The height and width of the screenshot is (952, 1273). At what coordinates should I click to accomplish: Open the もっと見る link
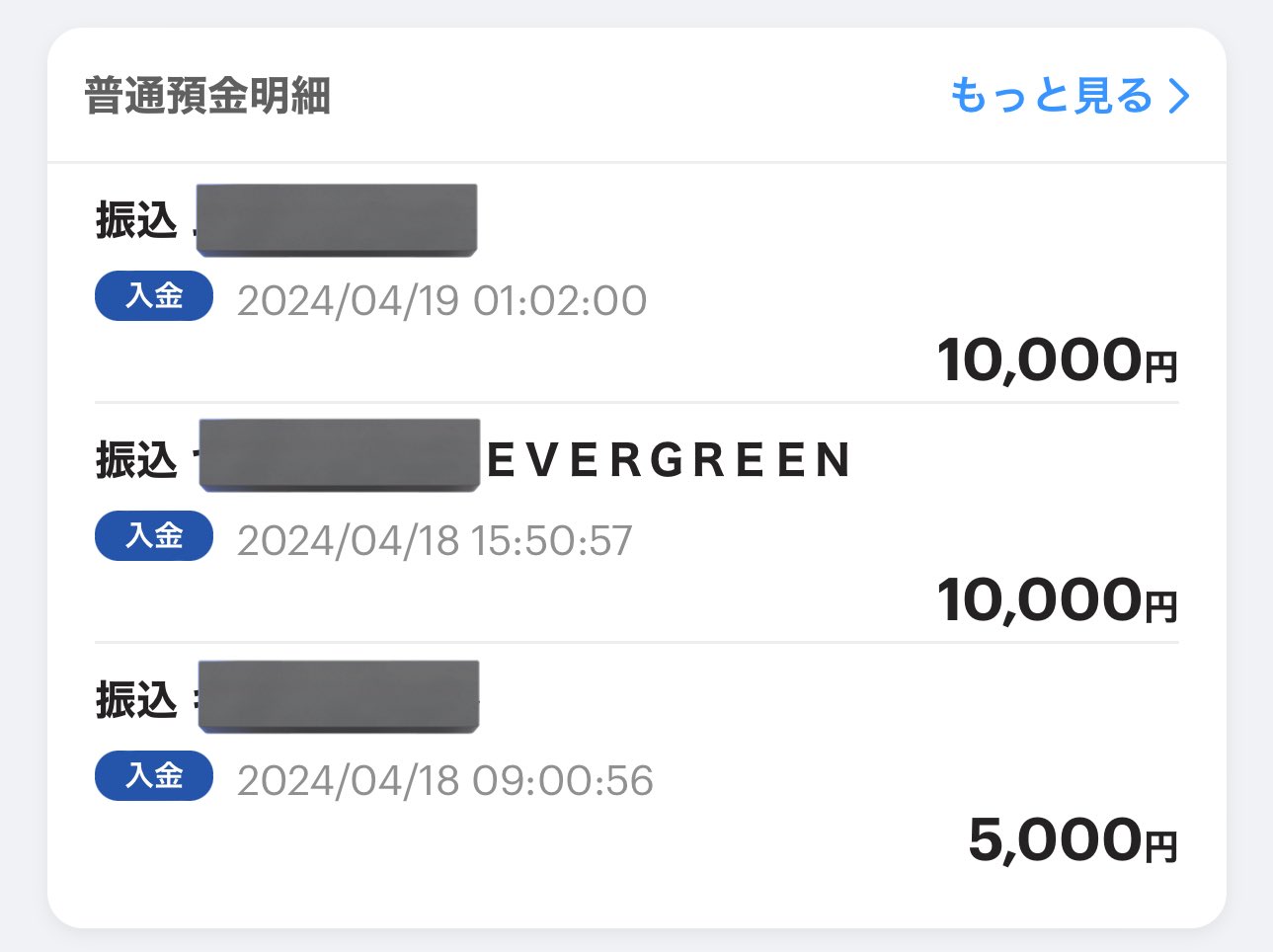pyautogui.click(x=1071, y=97)
